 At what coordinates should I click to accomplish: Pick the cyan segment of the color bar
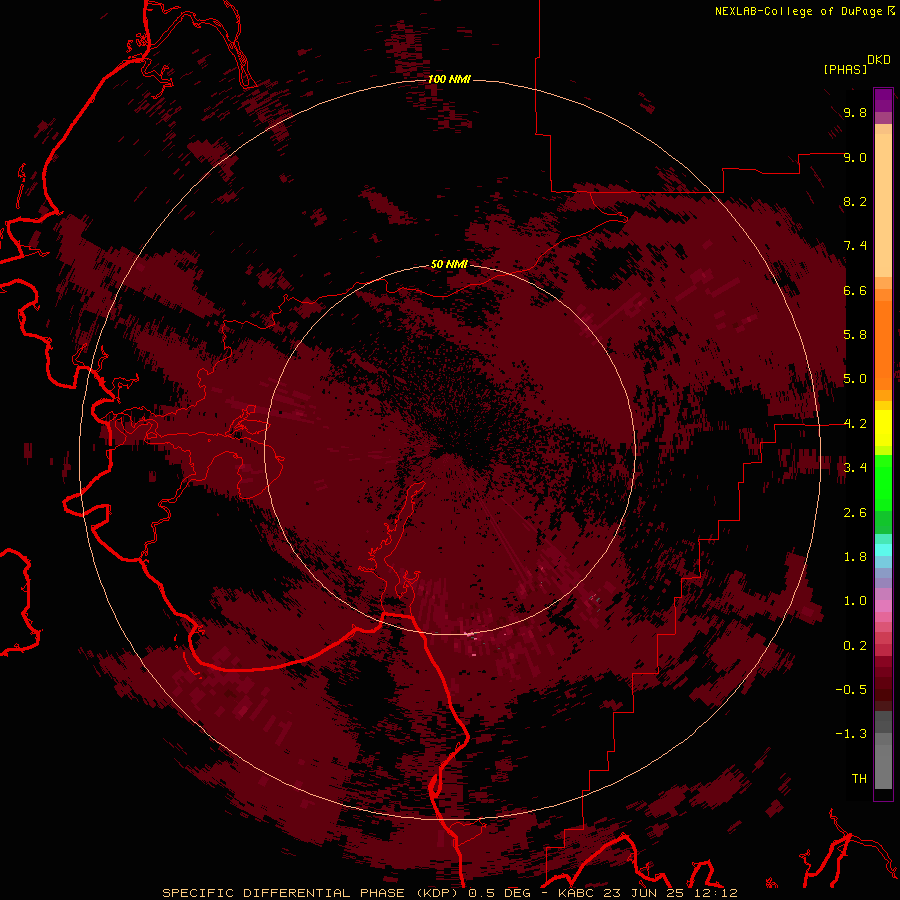(883, 550)
